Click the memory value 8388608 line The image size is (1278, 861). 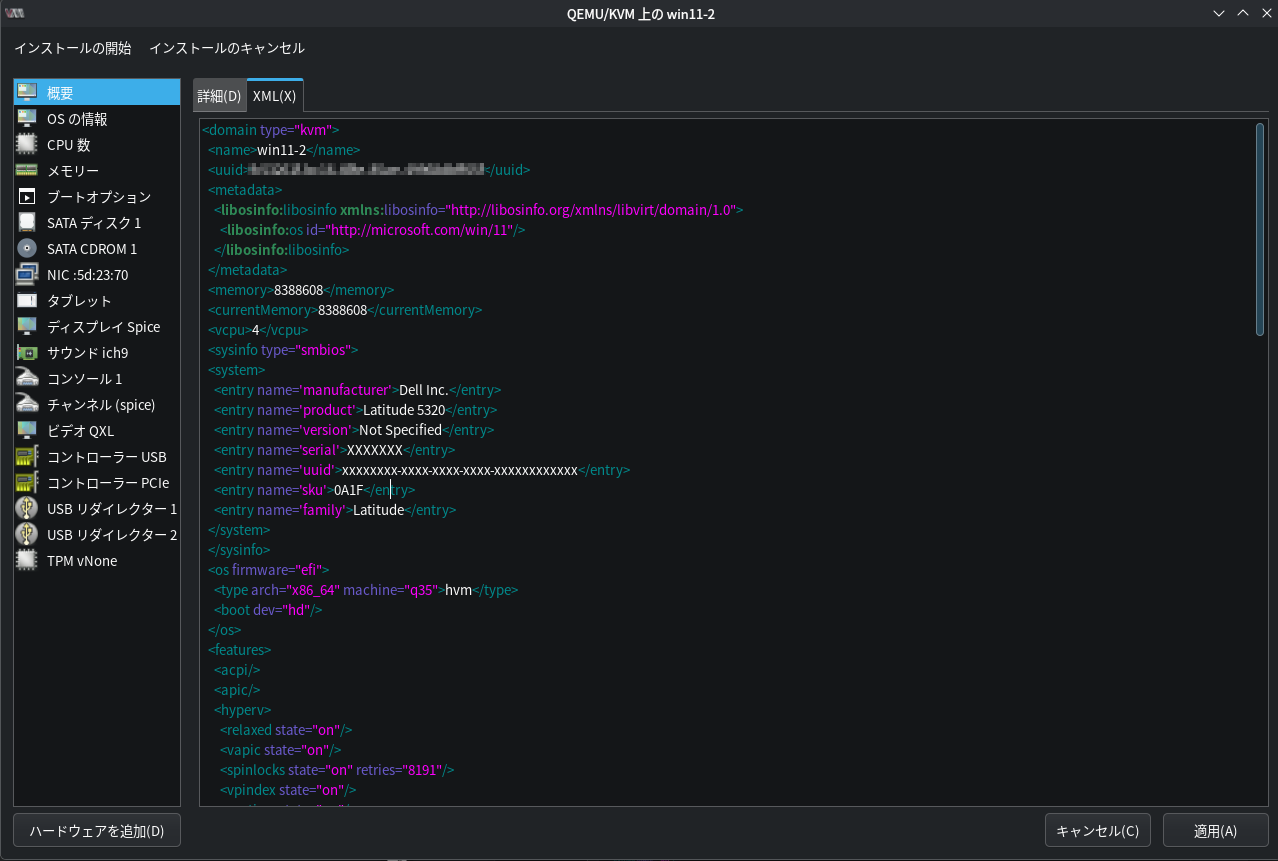[x=301, y=290]
